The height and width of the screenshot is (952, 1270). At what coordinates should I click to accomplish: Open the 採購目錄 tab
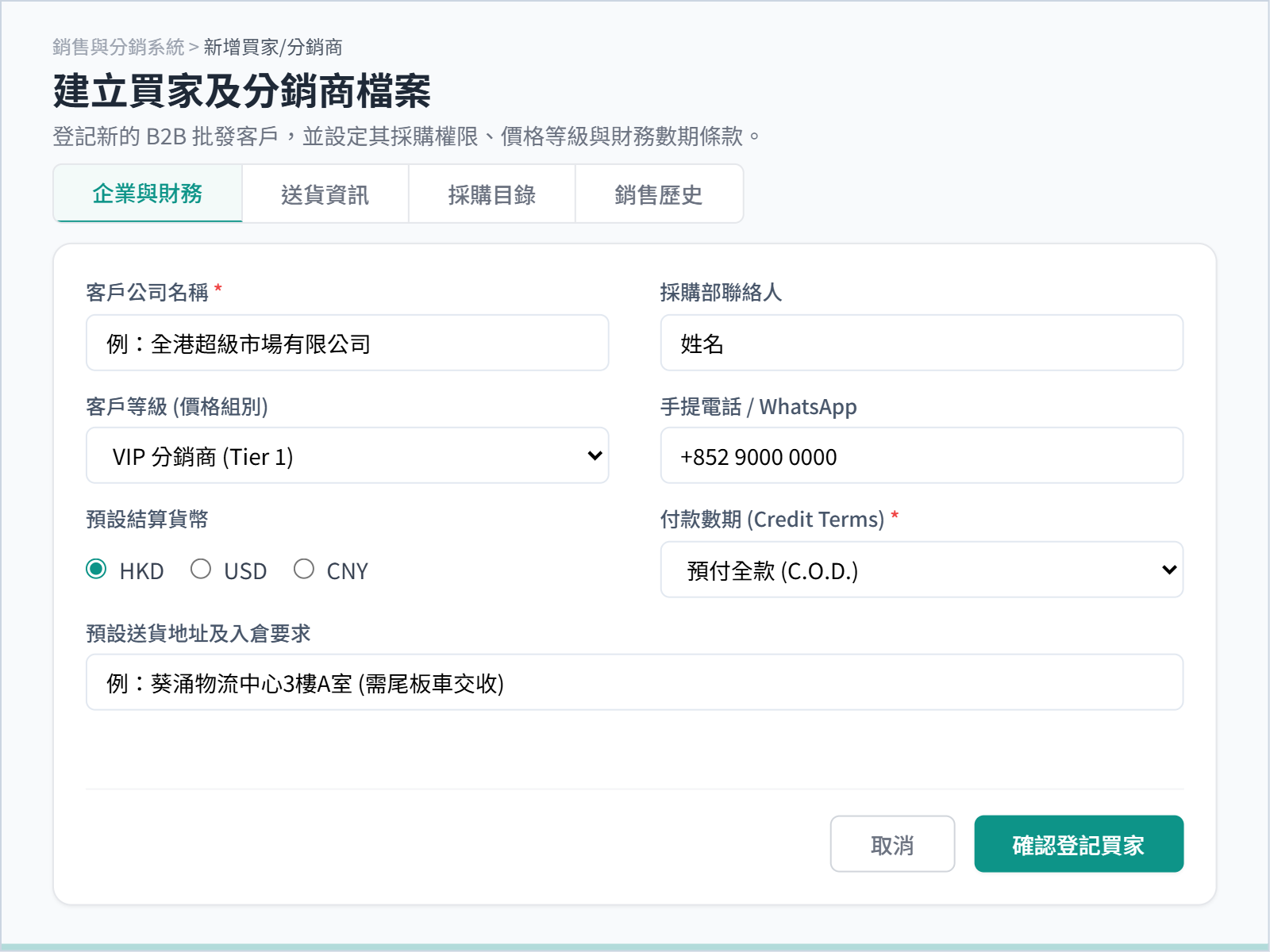(x=492, y=194)
